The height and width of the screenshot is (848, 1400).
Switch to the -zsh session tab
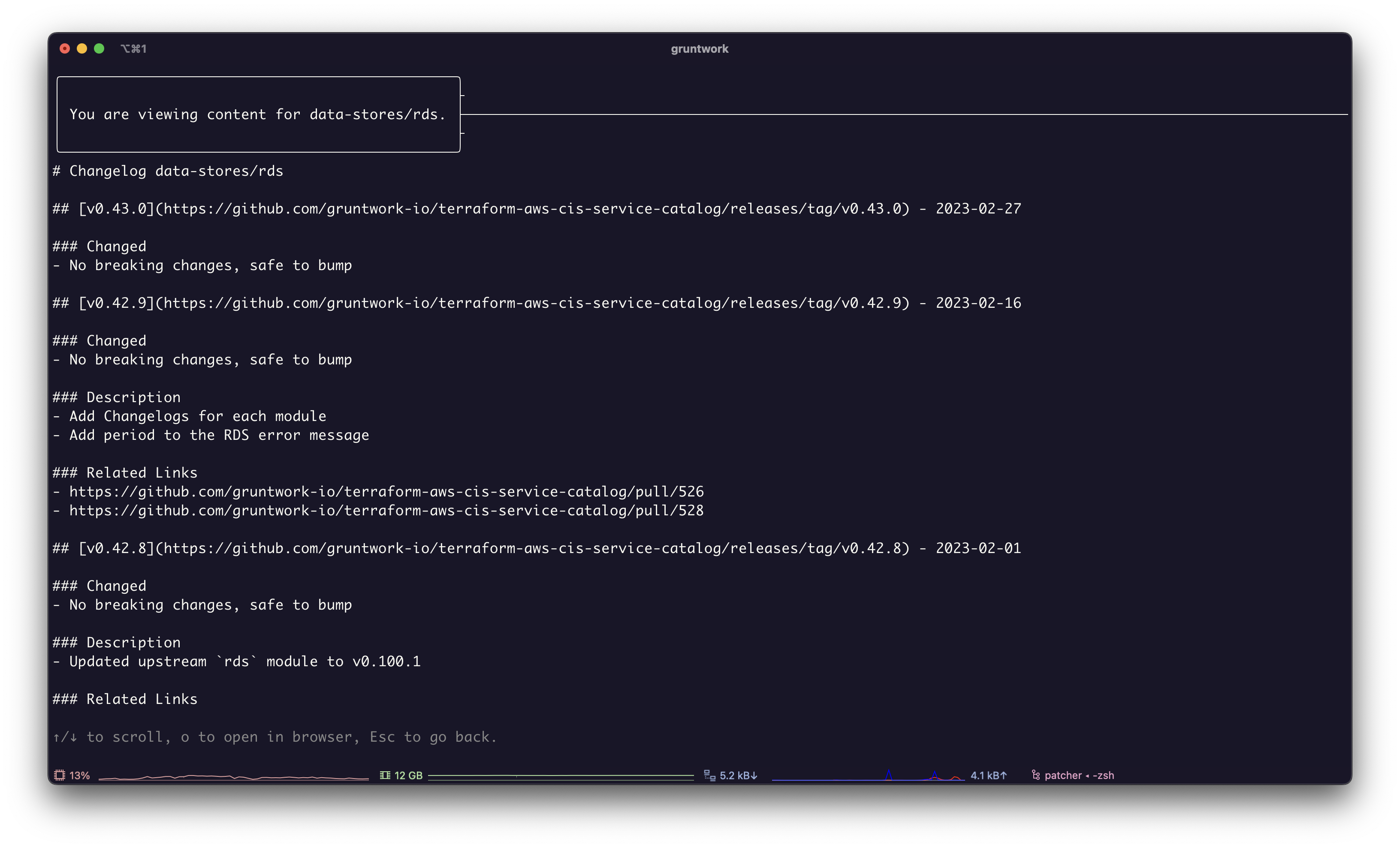click(x=1103, y=775)
